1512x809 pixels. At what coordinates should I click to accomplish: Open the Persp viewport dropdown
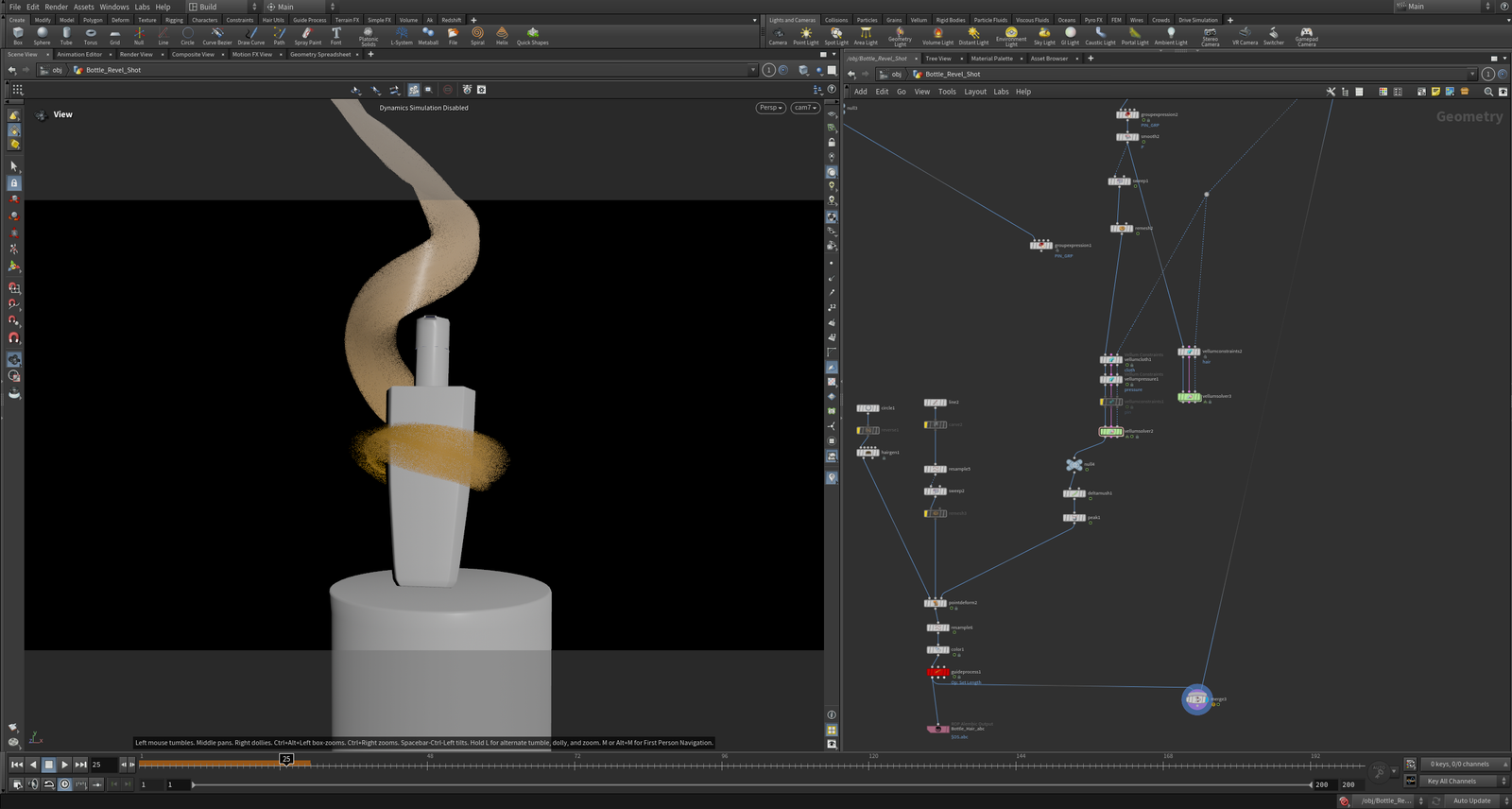[771, 108]
